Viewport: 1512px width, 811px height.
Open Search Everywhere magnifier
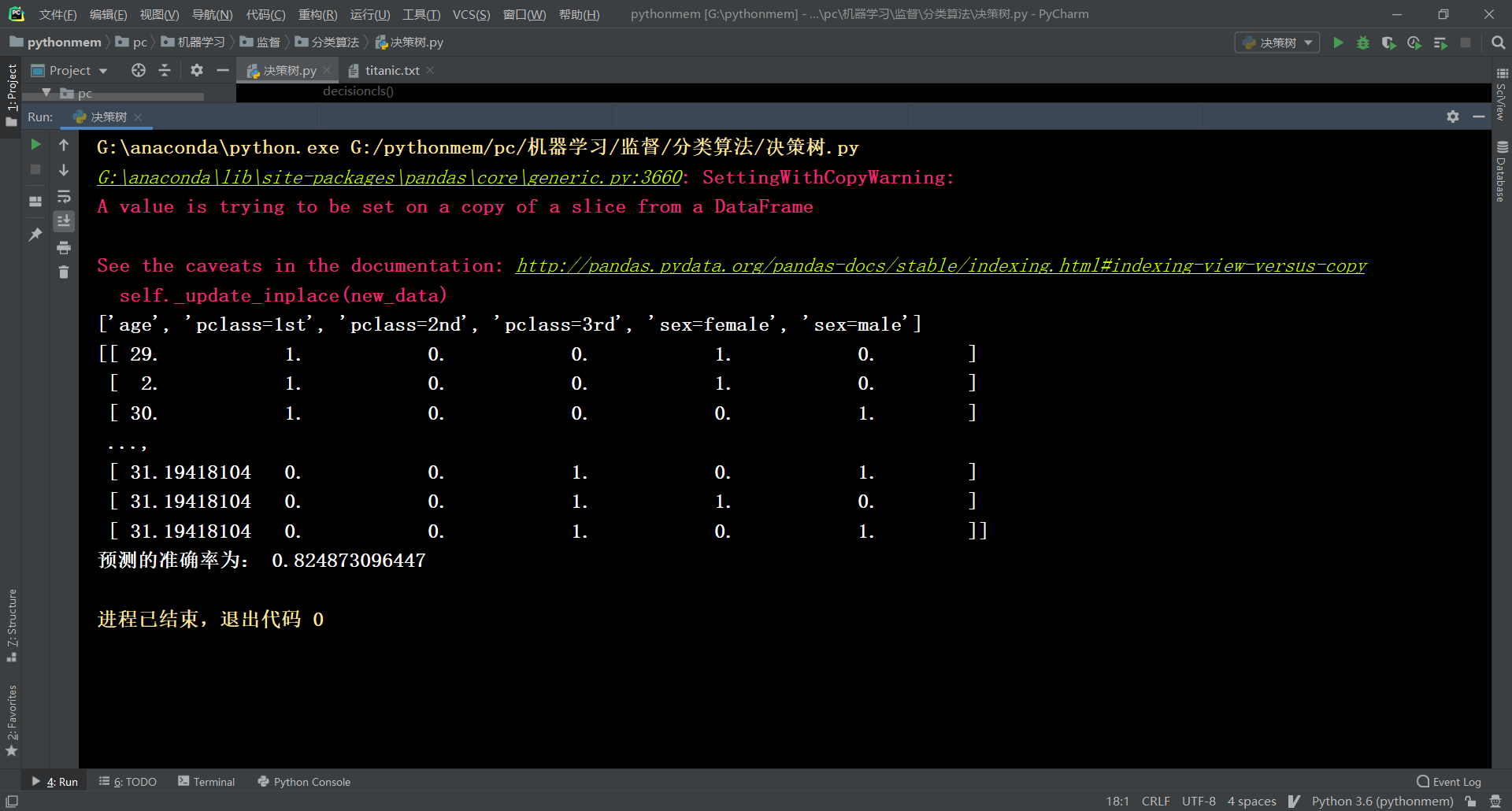(x=1498, y=43)
